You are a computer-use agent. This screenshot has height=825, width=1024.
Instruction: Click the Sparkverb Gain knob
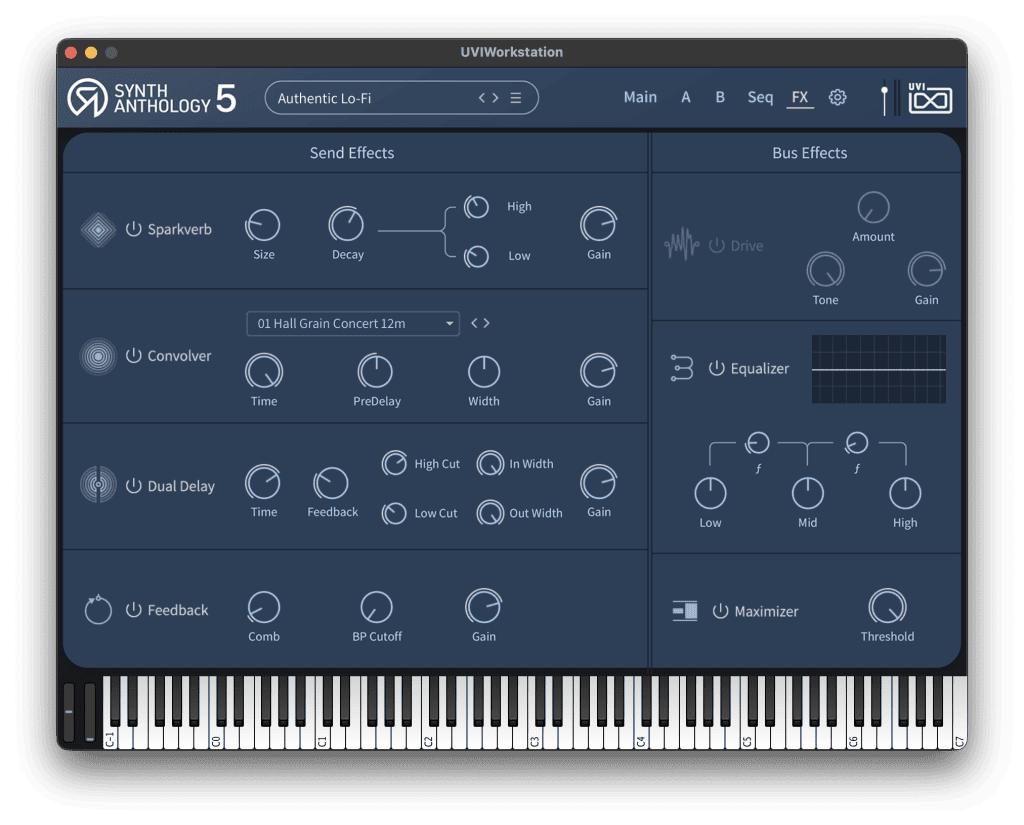click(x=598, y=225)
